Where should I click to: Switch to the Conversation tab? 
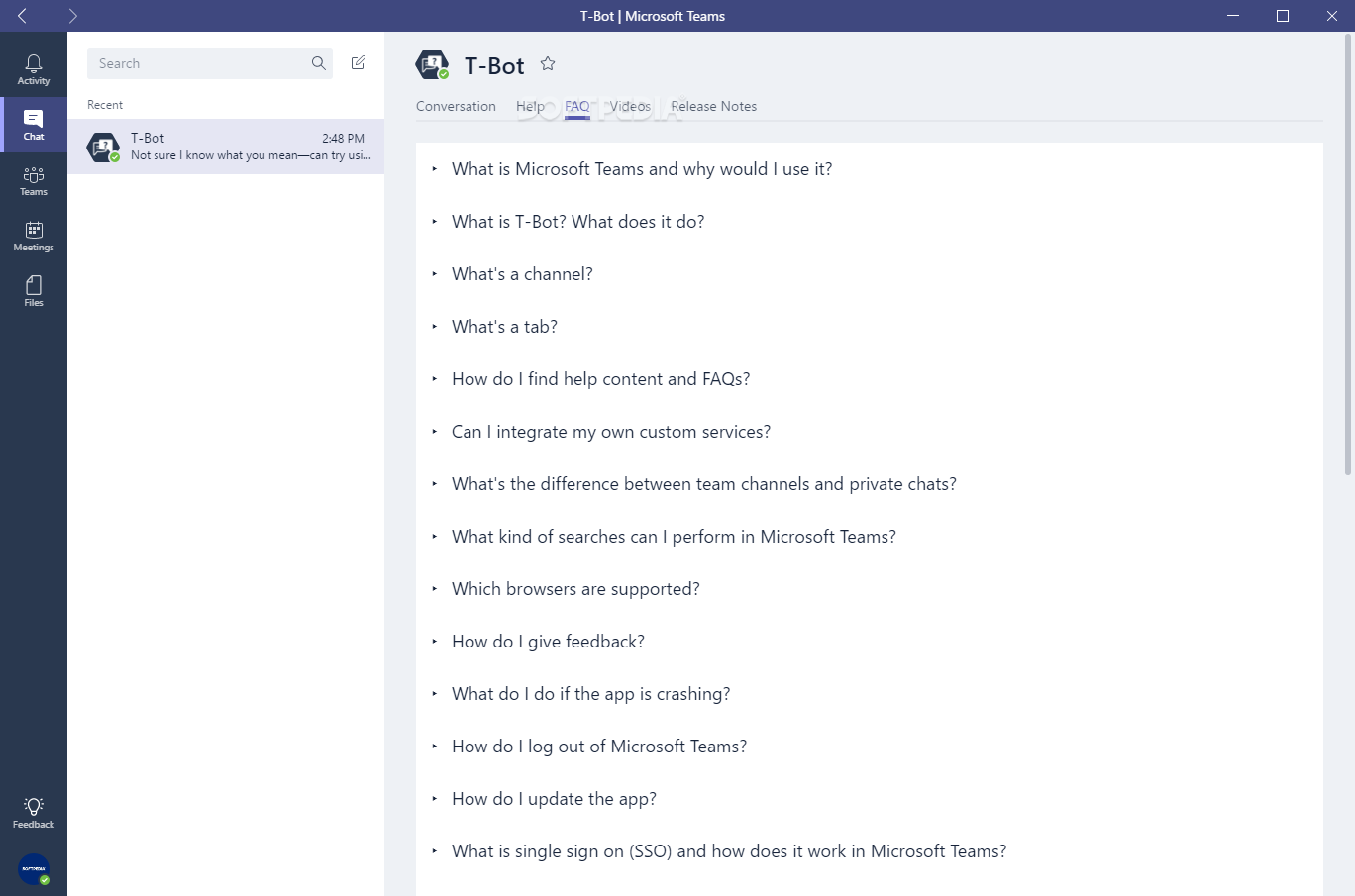(456, 106)
